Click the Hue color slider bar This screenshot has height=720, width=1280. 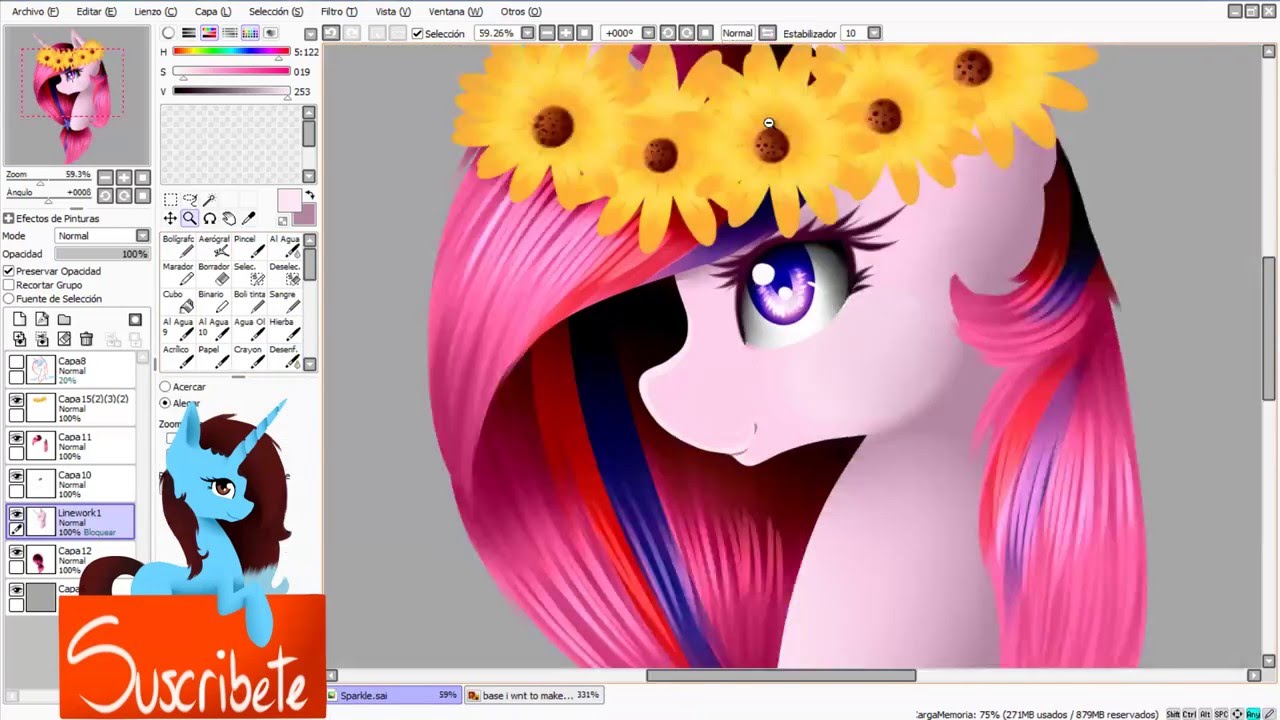(230, 51)
